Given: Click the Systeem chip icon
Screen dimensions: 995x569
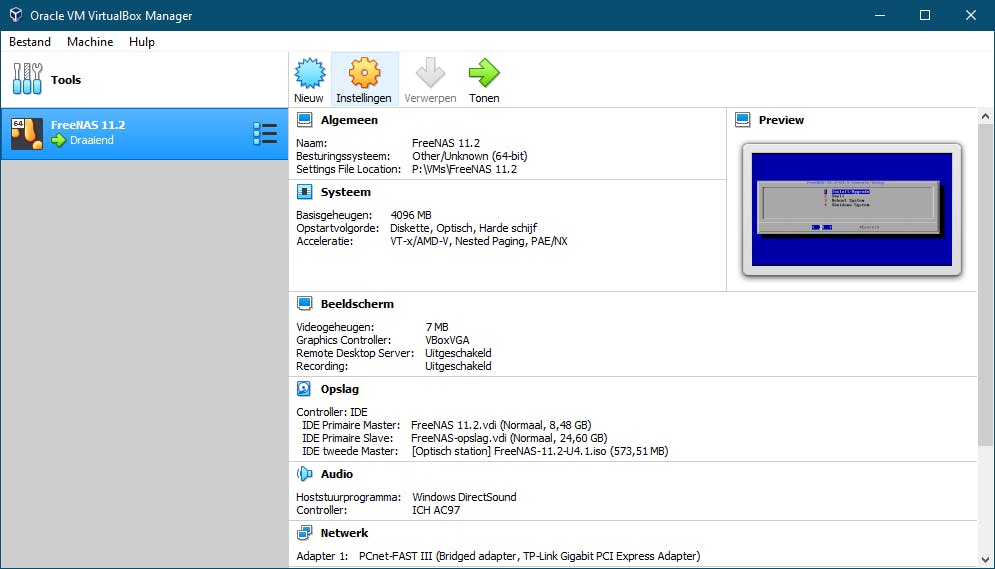Looking at the screenshot, I should [305, 192].
